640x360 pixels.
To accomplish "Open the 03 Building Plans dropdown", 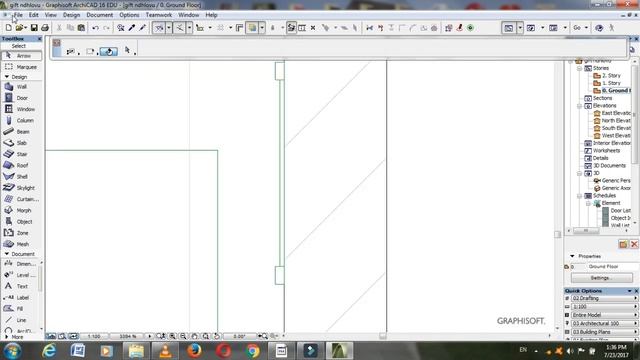I will 604,332.
